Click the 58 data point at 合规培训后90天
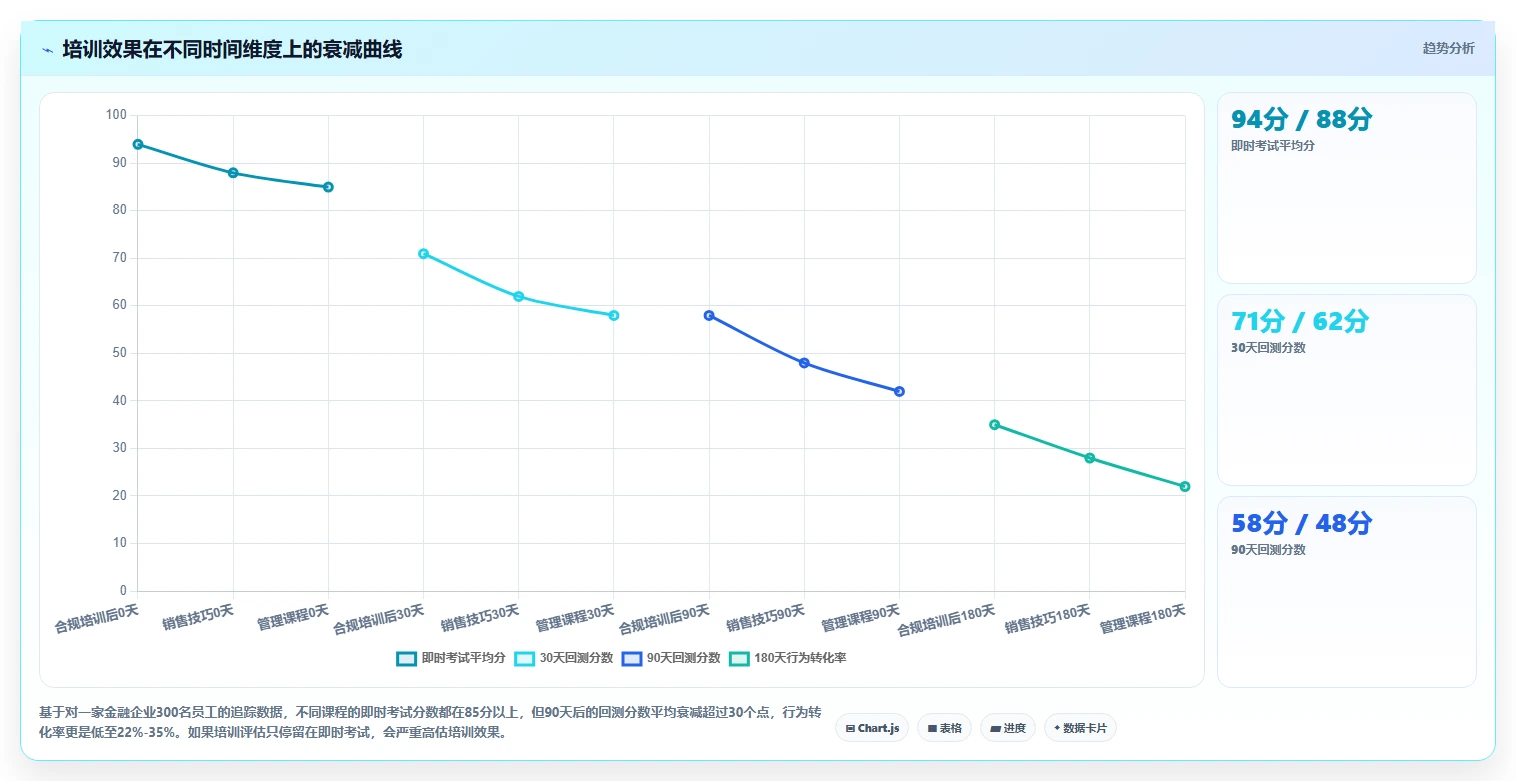Viewport: 1516px width, 781px height. tap(709, 315)
